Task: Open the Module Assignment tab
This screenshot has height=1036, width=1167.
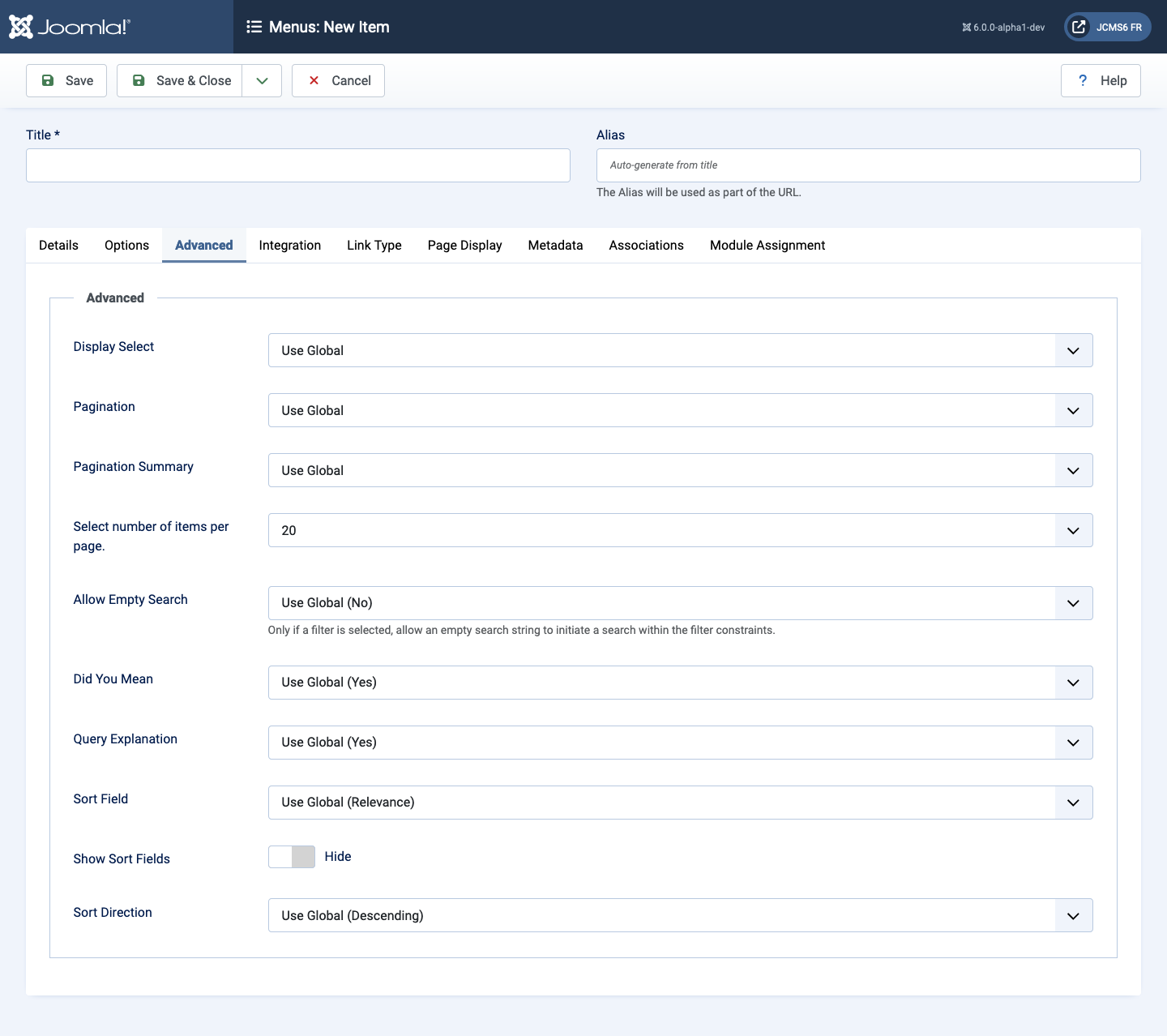Action: pos(767,245)
